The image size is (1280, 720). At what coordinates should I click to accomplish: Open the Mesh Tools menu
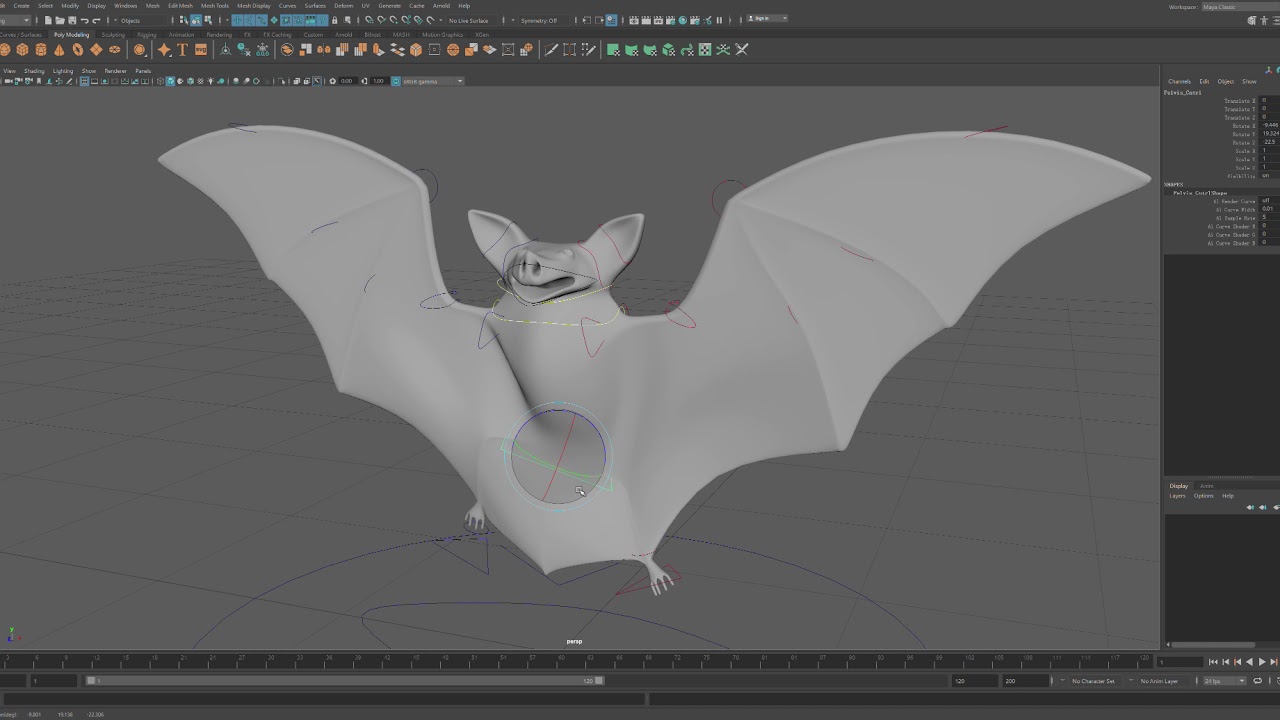(215, 6)
